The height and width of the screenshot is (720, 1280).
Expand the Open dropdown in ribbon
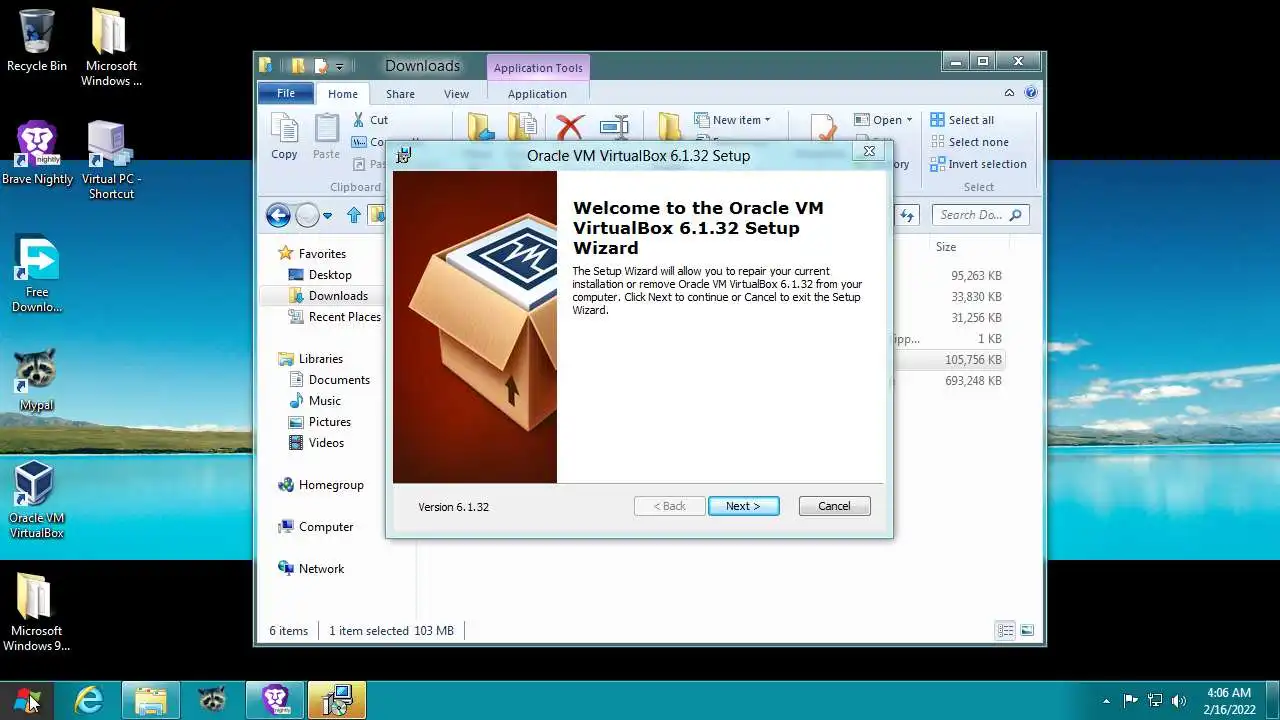point(883,120)
